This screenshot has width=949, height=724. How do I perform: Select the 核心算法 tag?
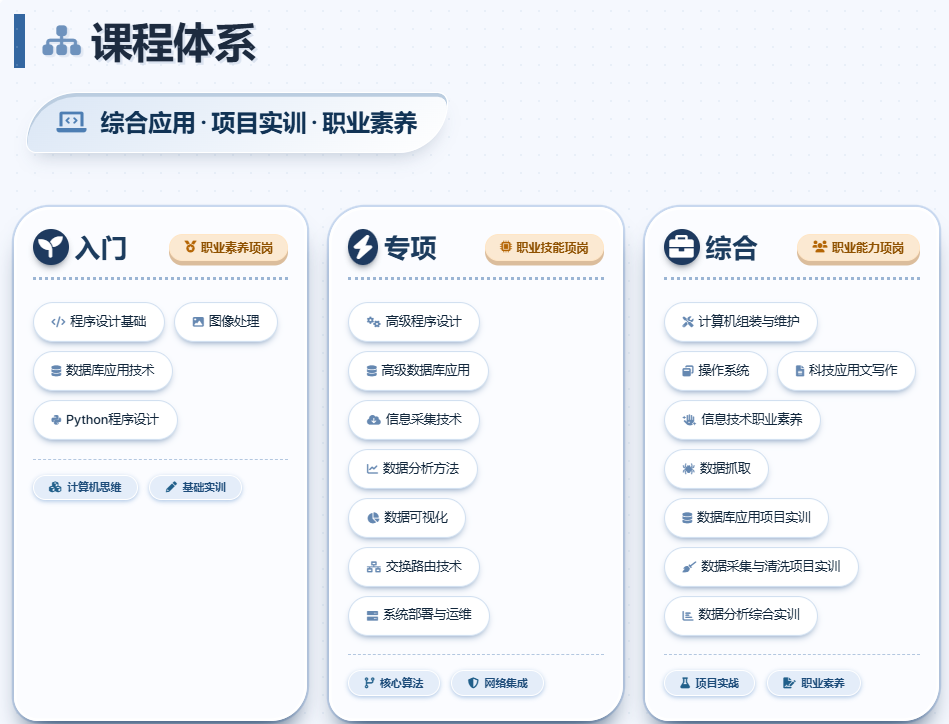pyautogui.click(x=394, y=684)
